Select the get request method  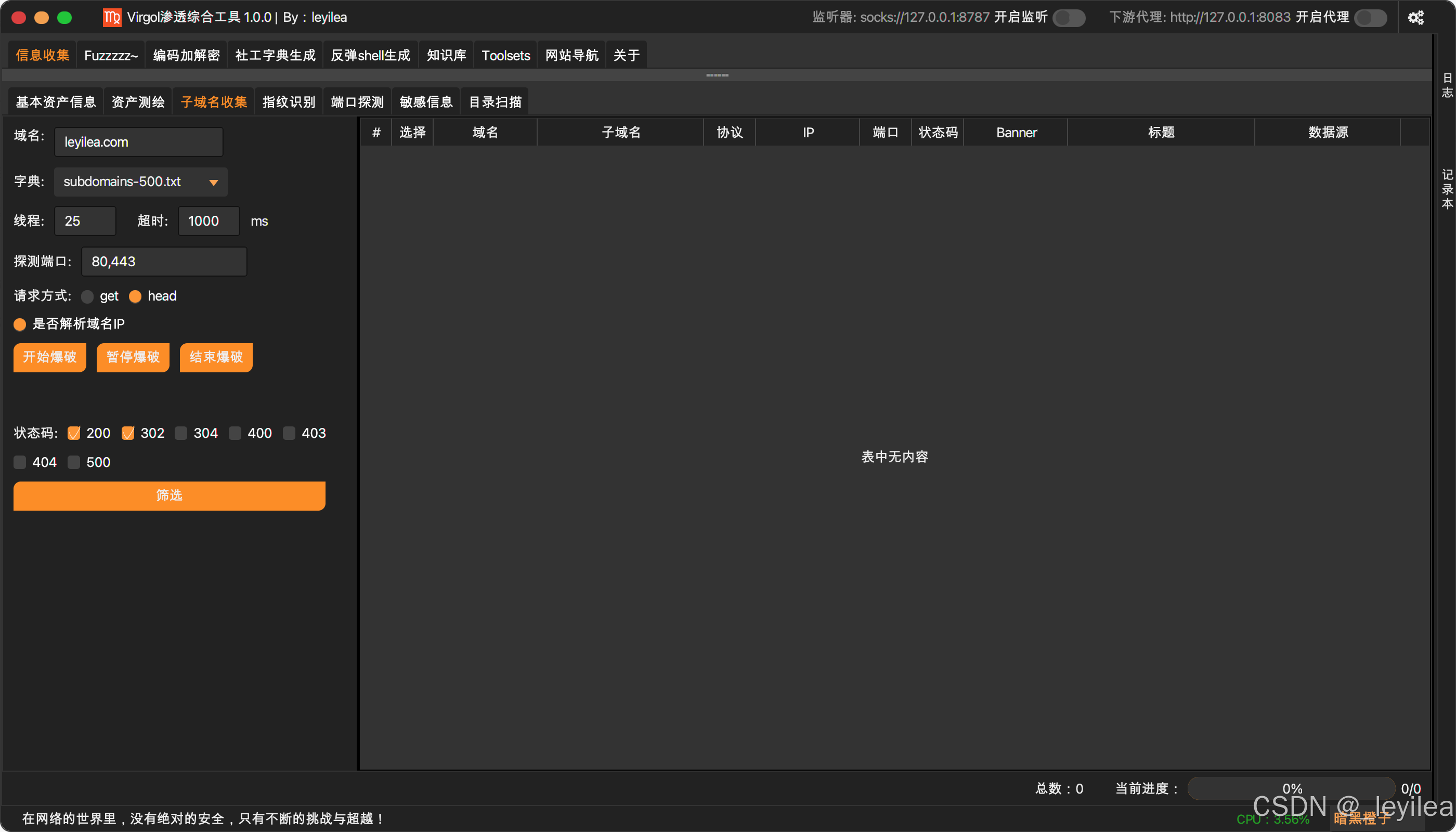point(87,296)
